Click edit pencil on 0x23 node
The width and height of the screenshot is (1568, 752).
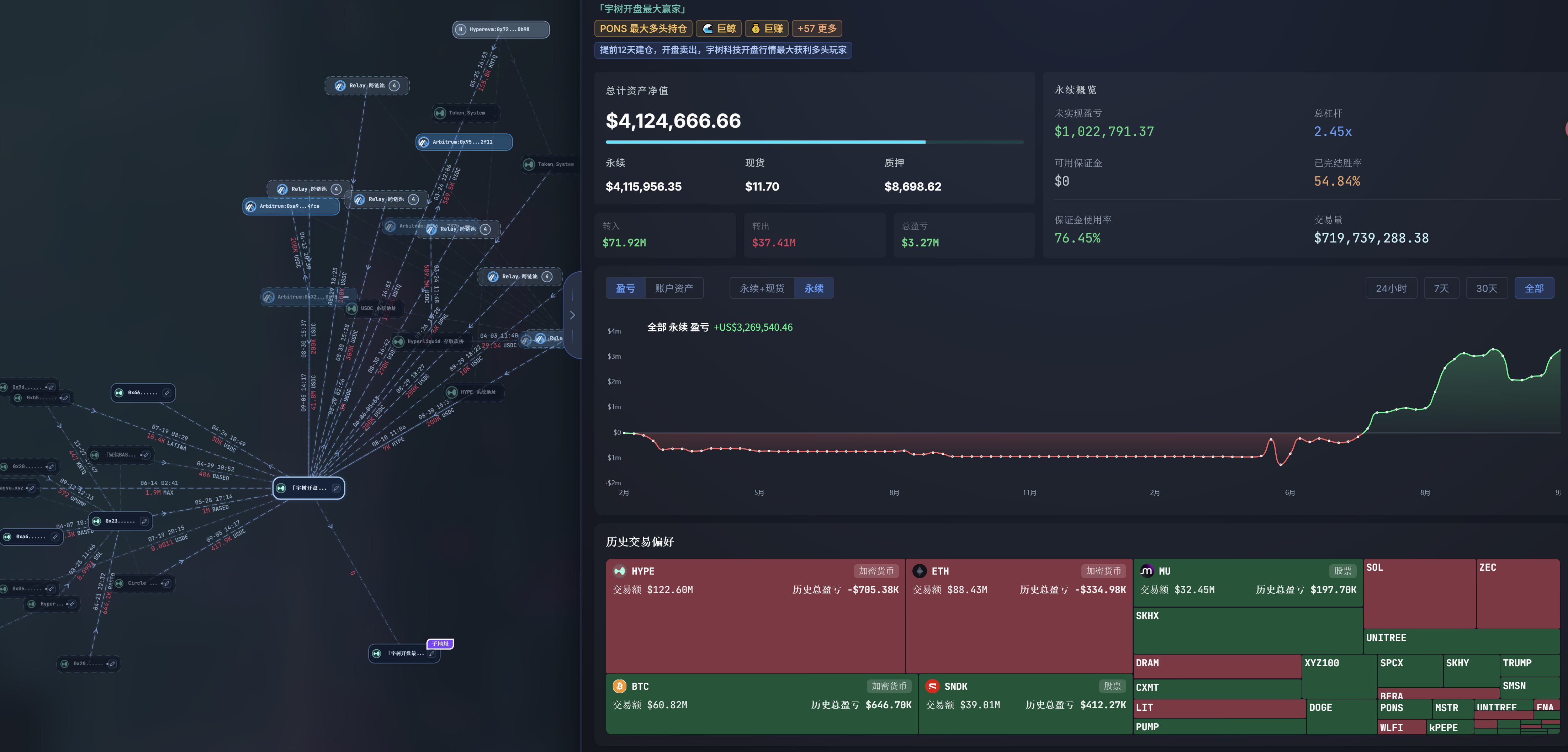coord(144,521)
